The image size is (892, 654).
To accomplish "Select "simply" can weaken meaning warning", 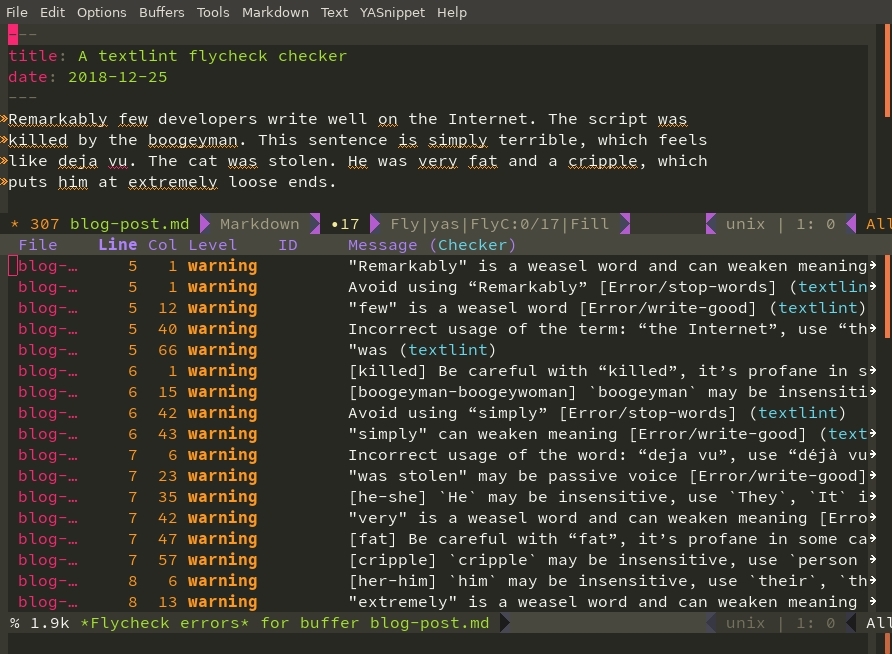I will click(x=442, y=434).
